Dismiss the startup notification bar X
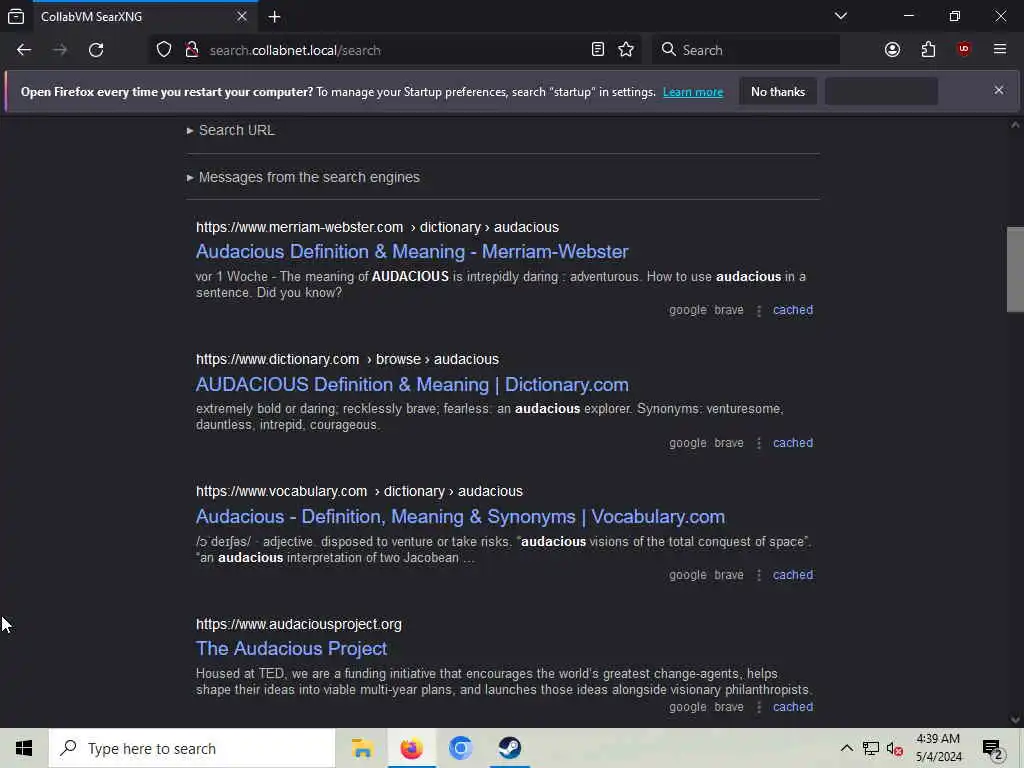 pyautogui.click(x=999, y=90)
